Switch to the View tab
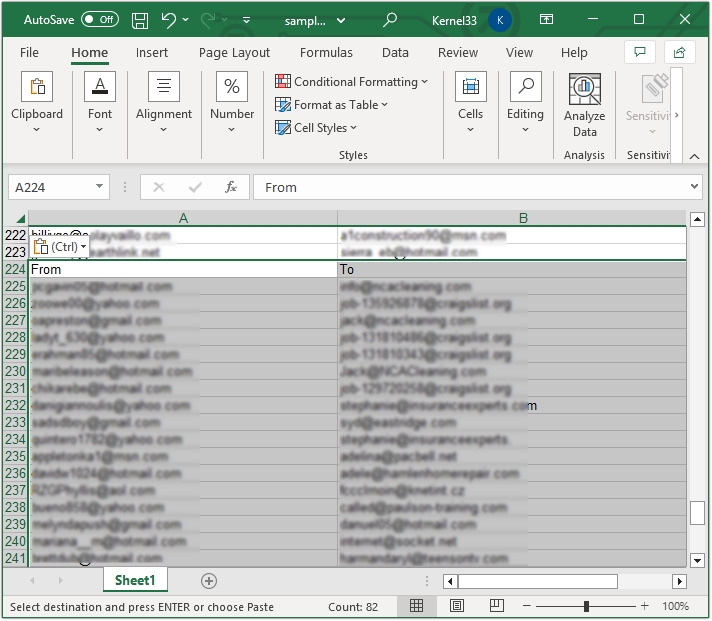 tap(519, 53)
